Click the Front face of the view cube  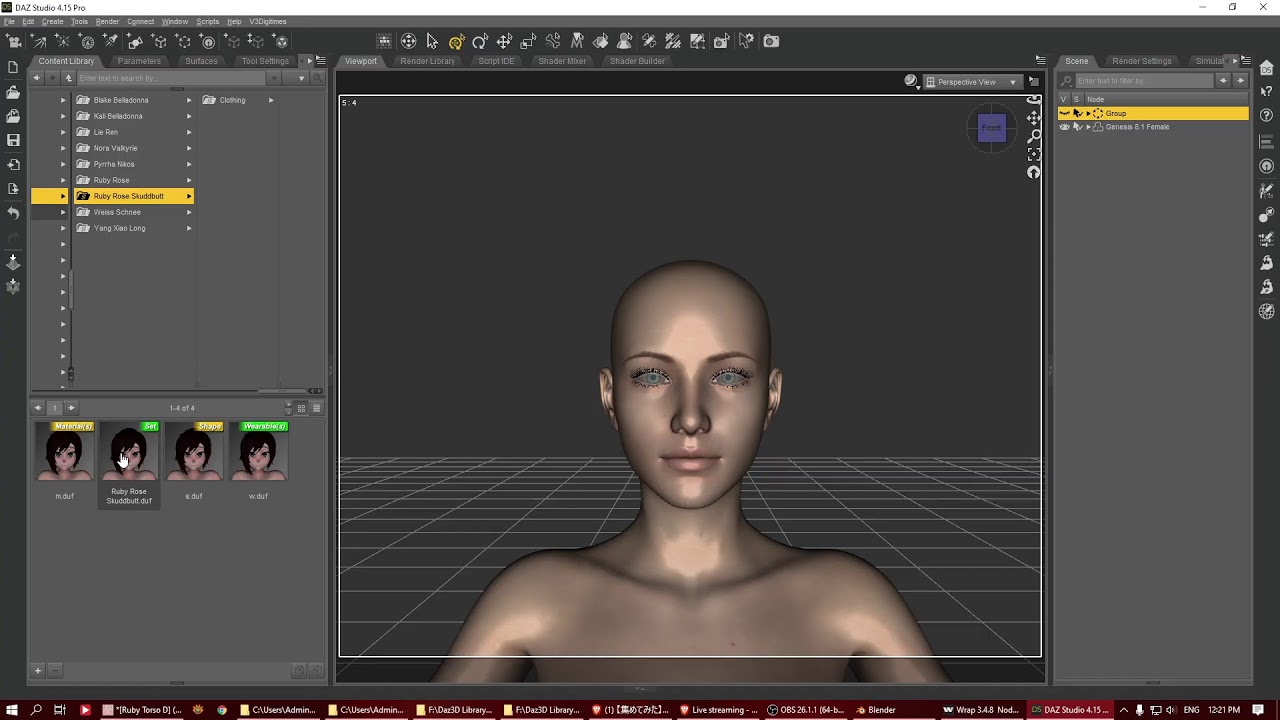[991, 128]
